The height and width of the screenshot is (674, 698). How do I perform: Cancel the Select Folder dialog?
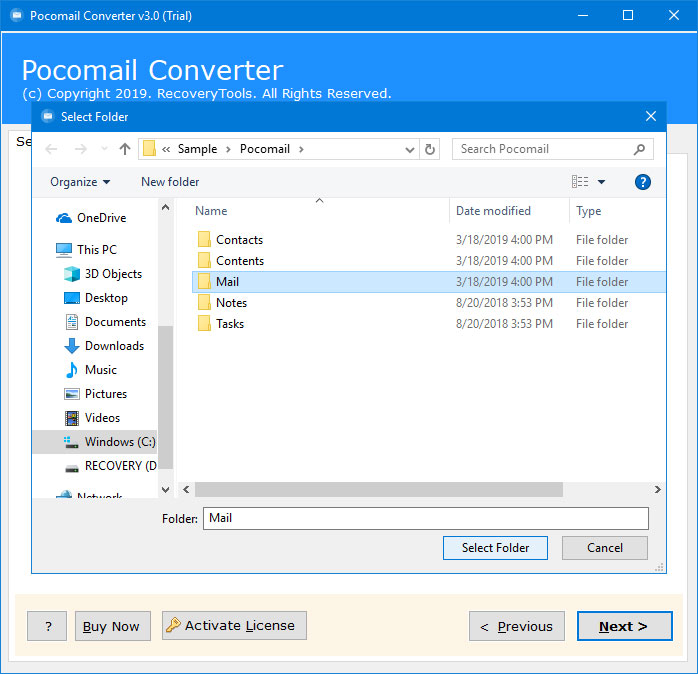pos(605,548)
